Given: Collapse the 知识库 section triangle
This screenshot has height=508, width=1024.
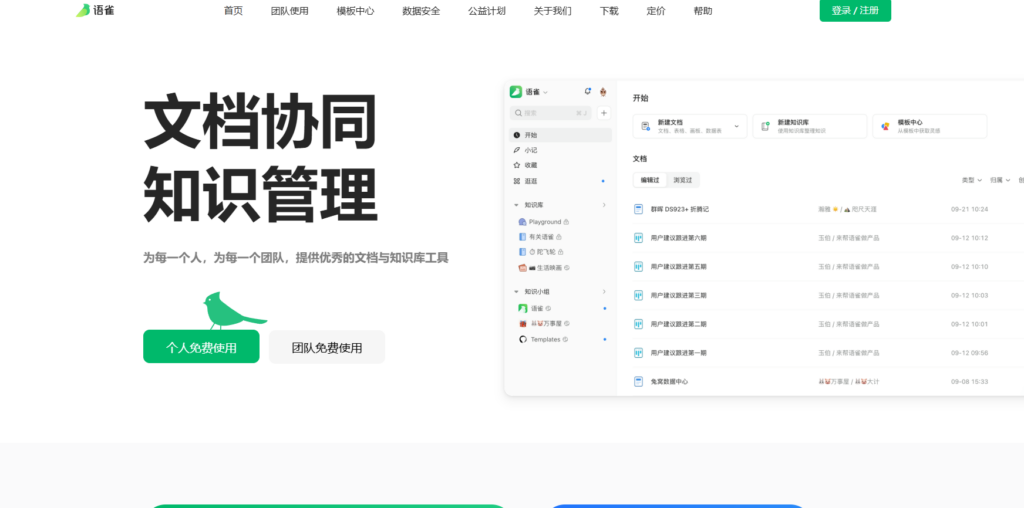Looking at the screenshot, I should tap(516, 205).
